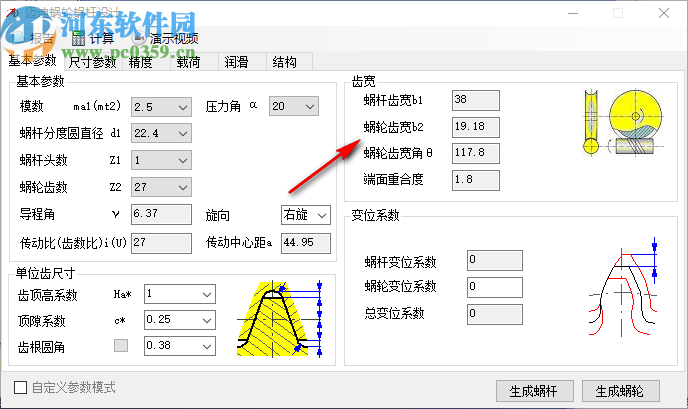Expand the 齿顶高系数 Ha* dropdown

tap(180, 294)
